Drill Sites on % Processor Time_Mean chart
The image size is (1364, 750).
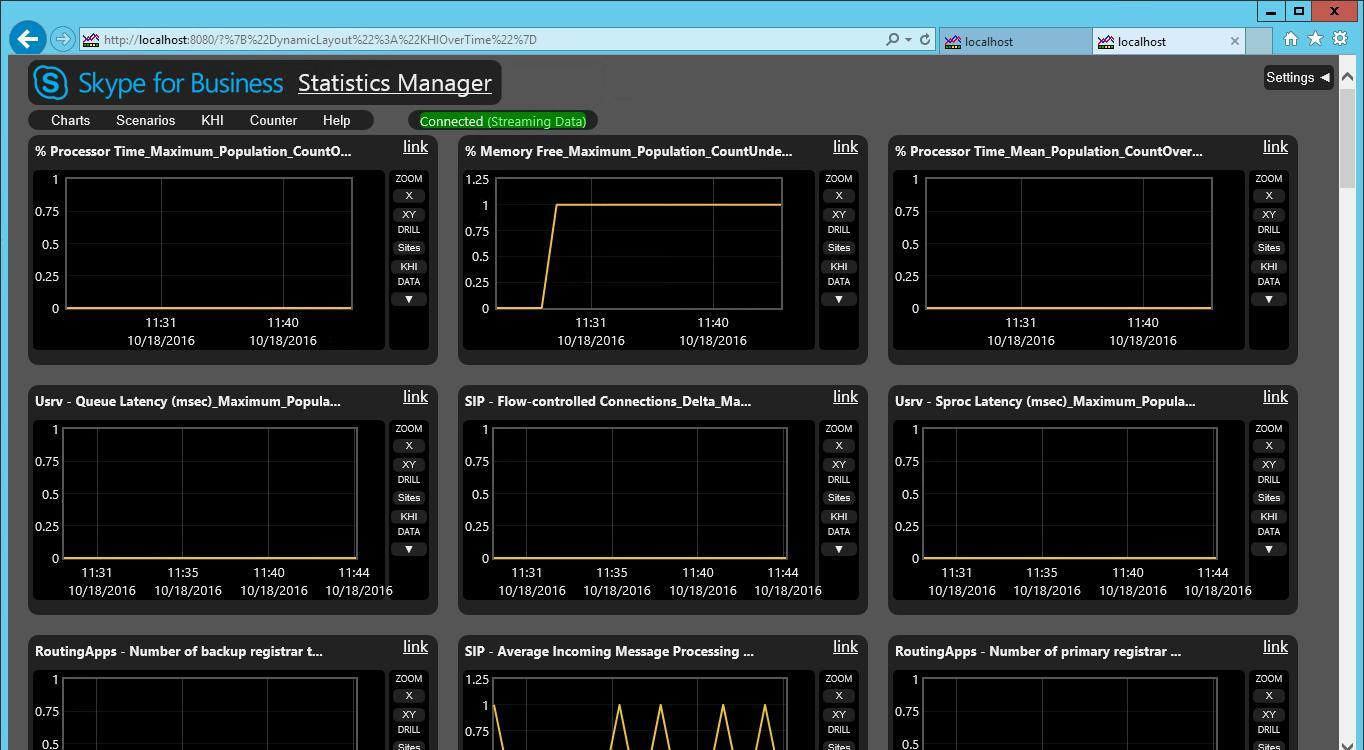point(1268,248)
